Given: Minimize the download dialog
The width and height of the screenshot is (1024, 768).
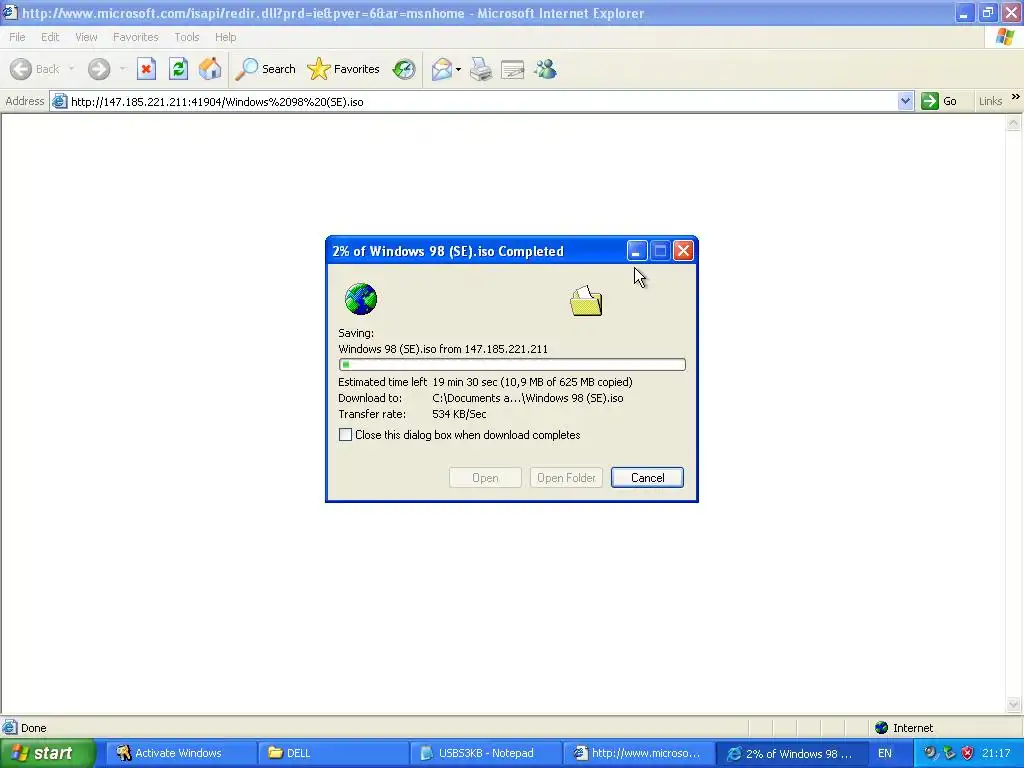Looking at the screenshot, I should (x=637, y=251).
